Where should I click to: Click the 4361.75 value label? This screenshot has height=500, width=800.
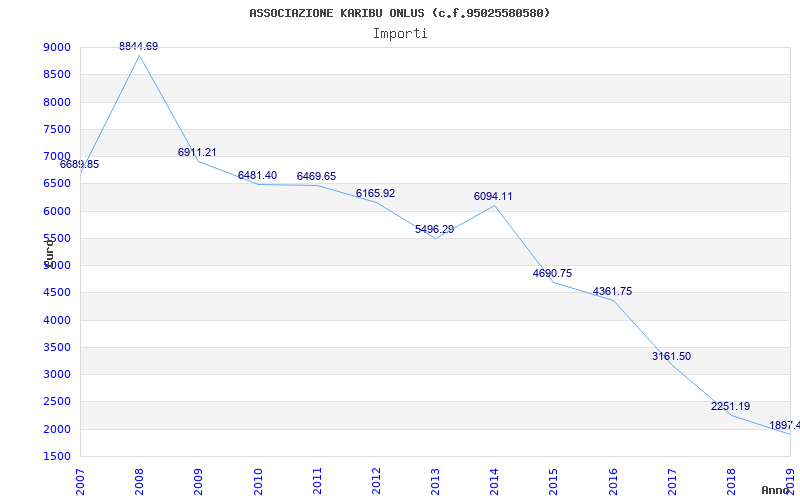point(612,291)
